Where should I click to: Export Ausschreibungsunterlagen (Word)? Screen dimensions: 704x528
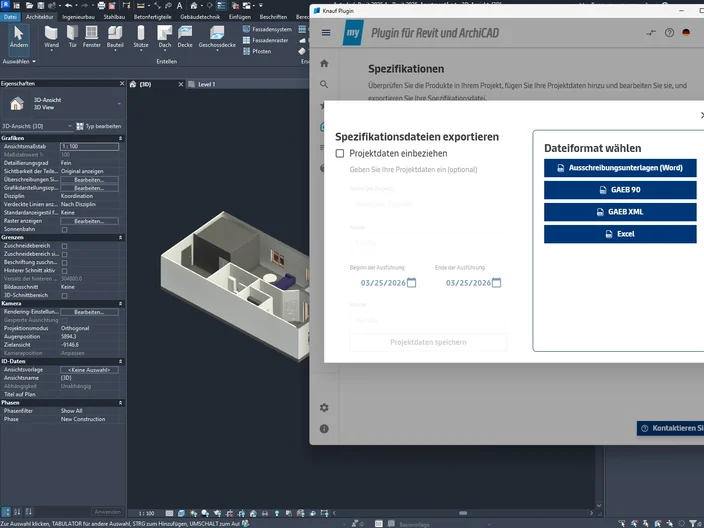pos(620,168)
